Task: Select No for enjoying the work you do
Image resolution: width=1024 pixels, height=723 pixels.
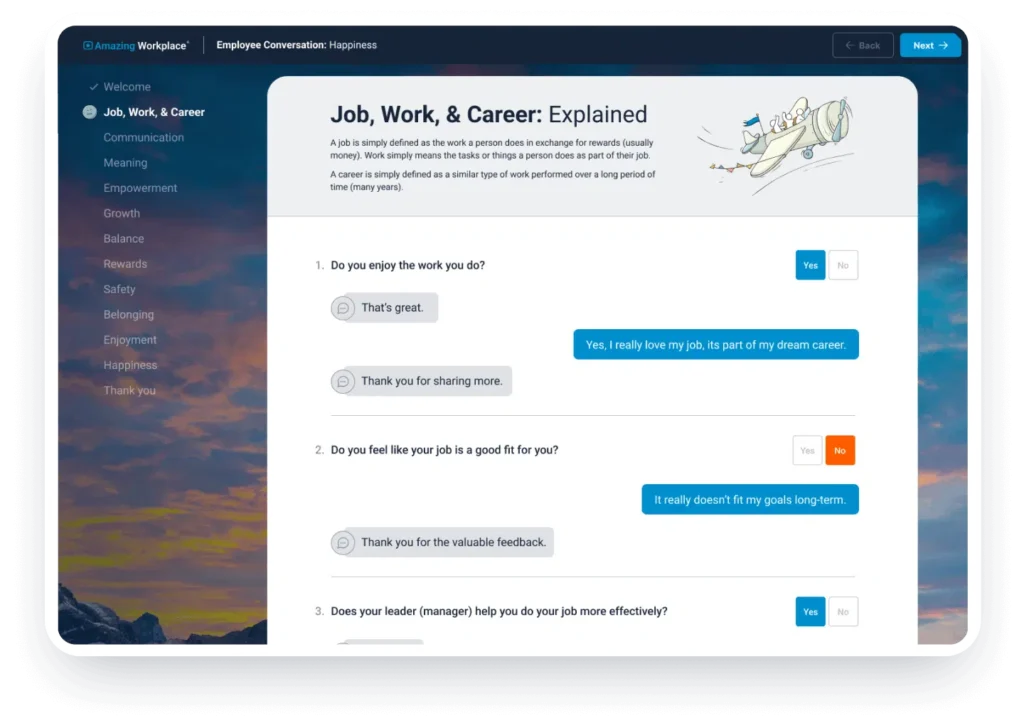Action: click(843, 265)
